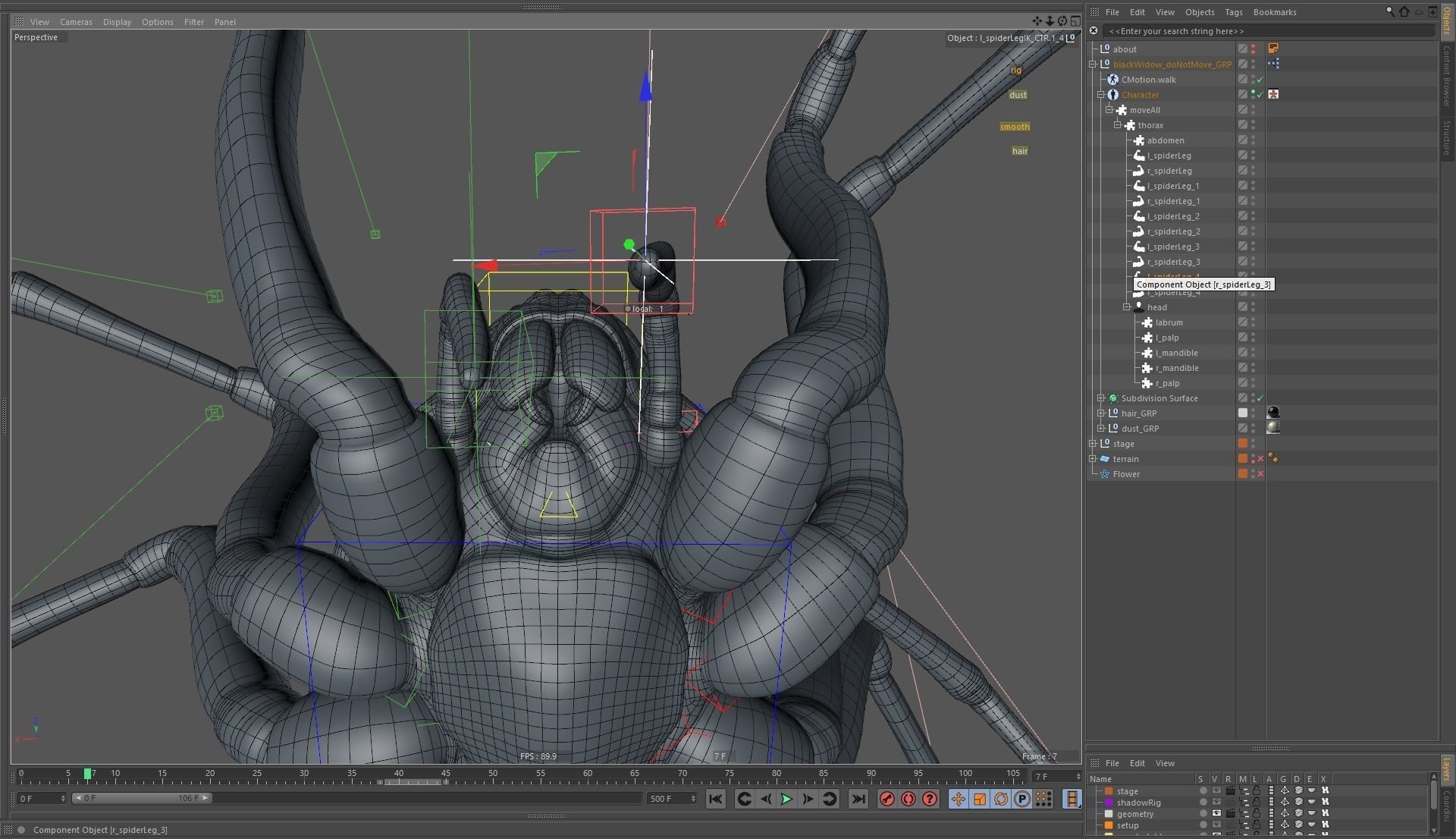Image resolution: width=1456 pixels, height=839 pixels.
Task: Click the search magnifier in Object Manager
Action: [1390, 11]
